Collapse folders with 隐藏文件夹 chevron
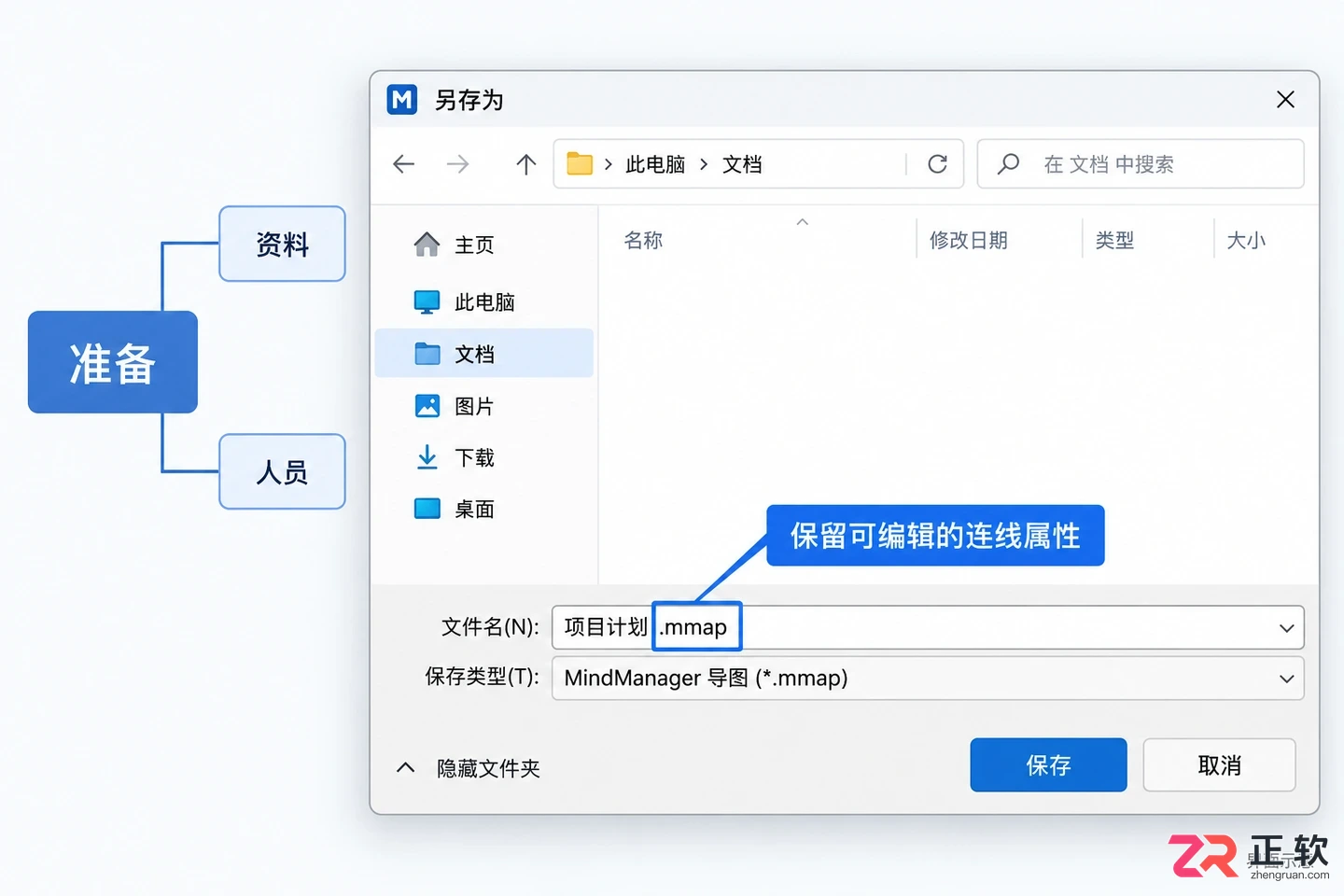This screenshot has width=1344, height=896. point(405,768)
